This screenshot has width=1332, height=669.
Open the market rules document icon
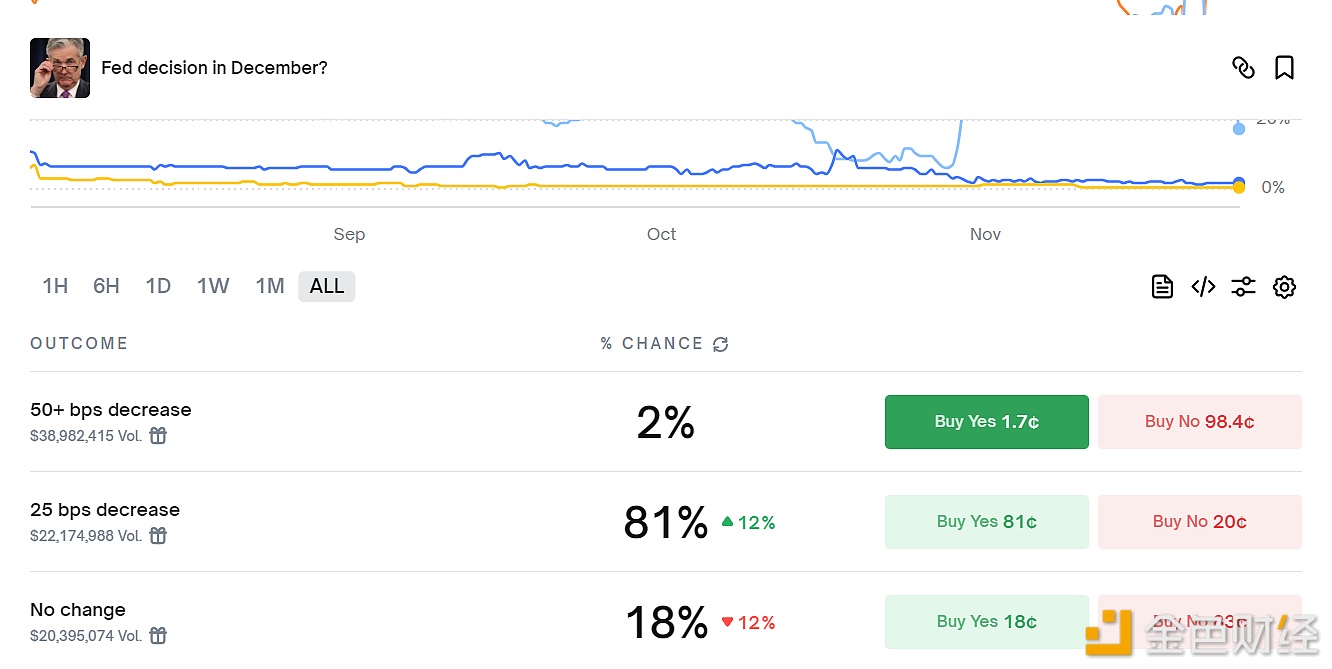1162,286
